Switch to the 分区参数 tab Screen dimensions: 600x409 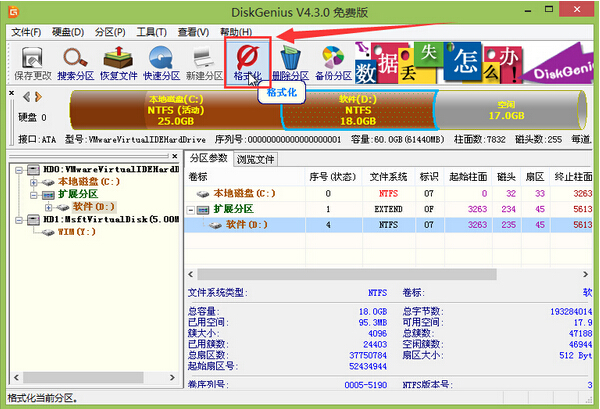point(209,158)
